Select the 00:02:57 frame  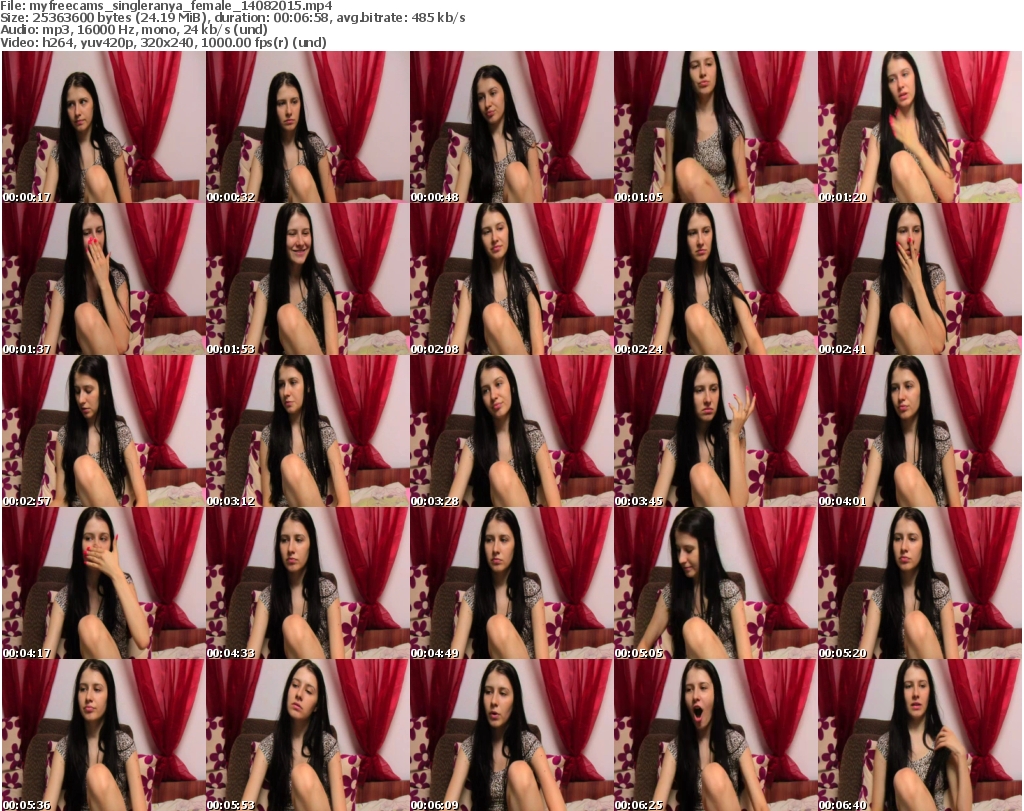pos(103,431)
